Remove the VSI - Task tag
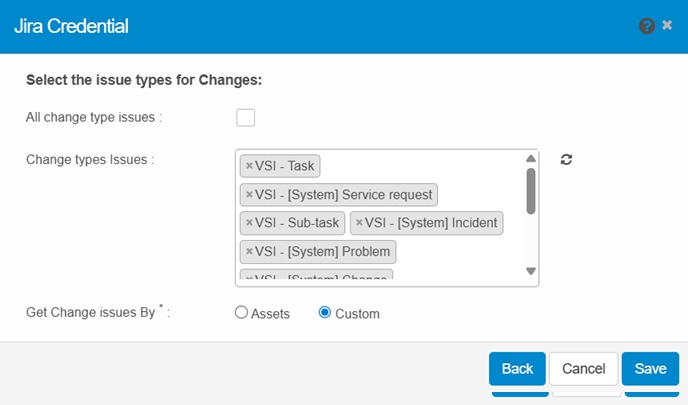 click(x=249, y=166)
